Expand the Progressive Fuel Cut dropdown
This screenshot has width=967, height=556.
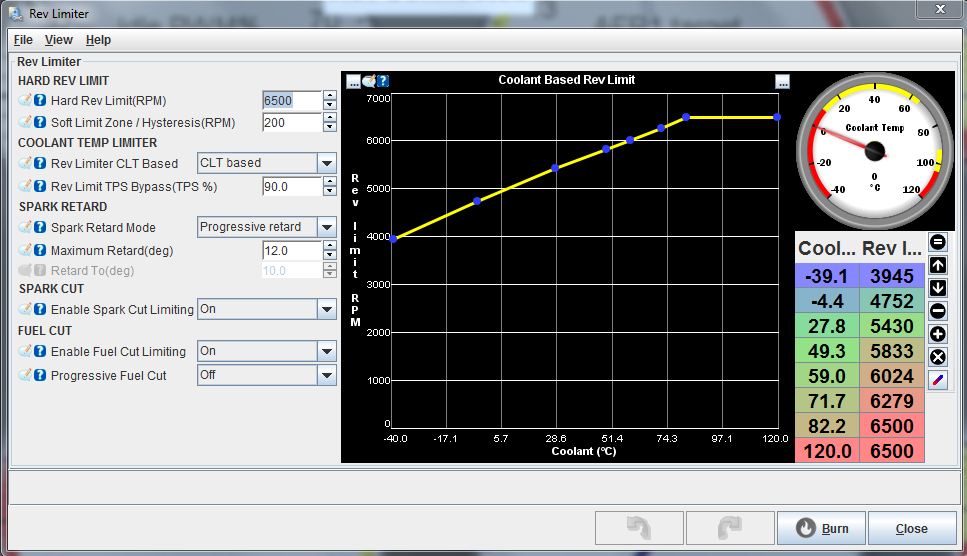click(x=326, y=375)
